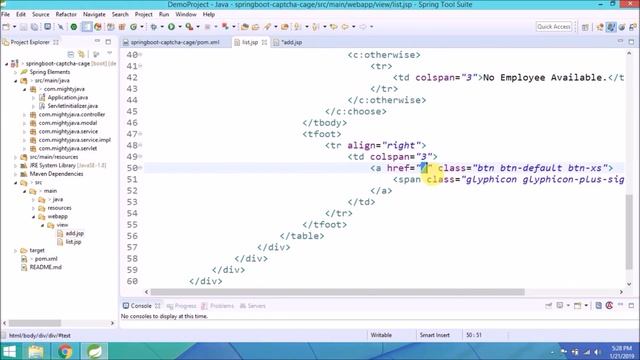The image size is (640, 360).
Task: Open Chrome from the Windows taskbar
Action: (64, 351)
